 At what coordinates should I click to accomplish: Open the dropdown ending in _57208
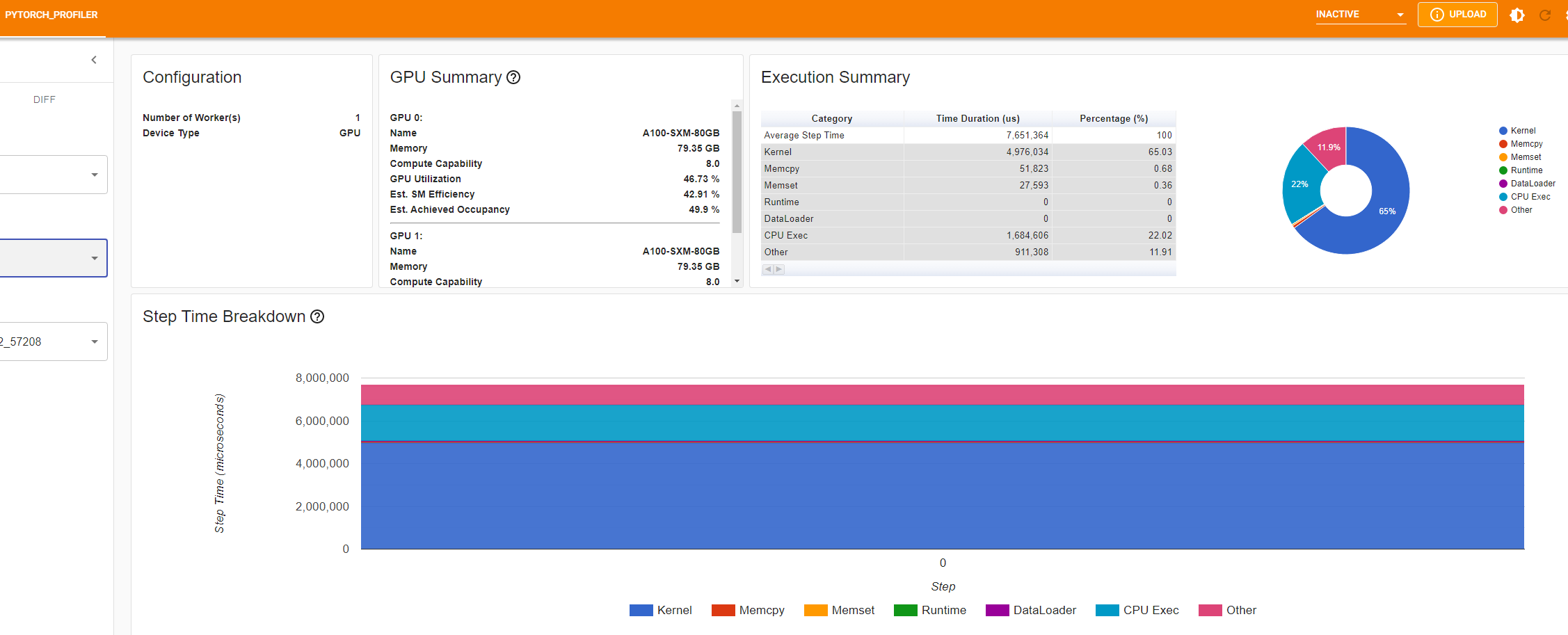point(53,341)
